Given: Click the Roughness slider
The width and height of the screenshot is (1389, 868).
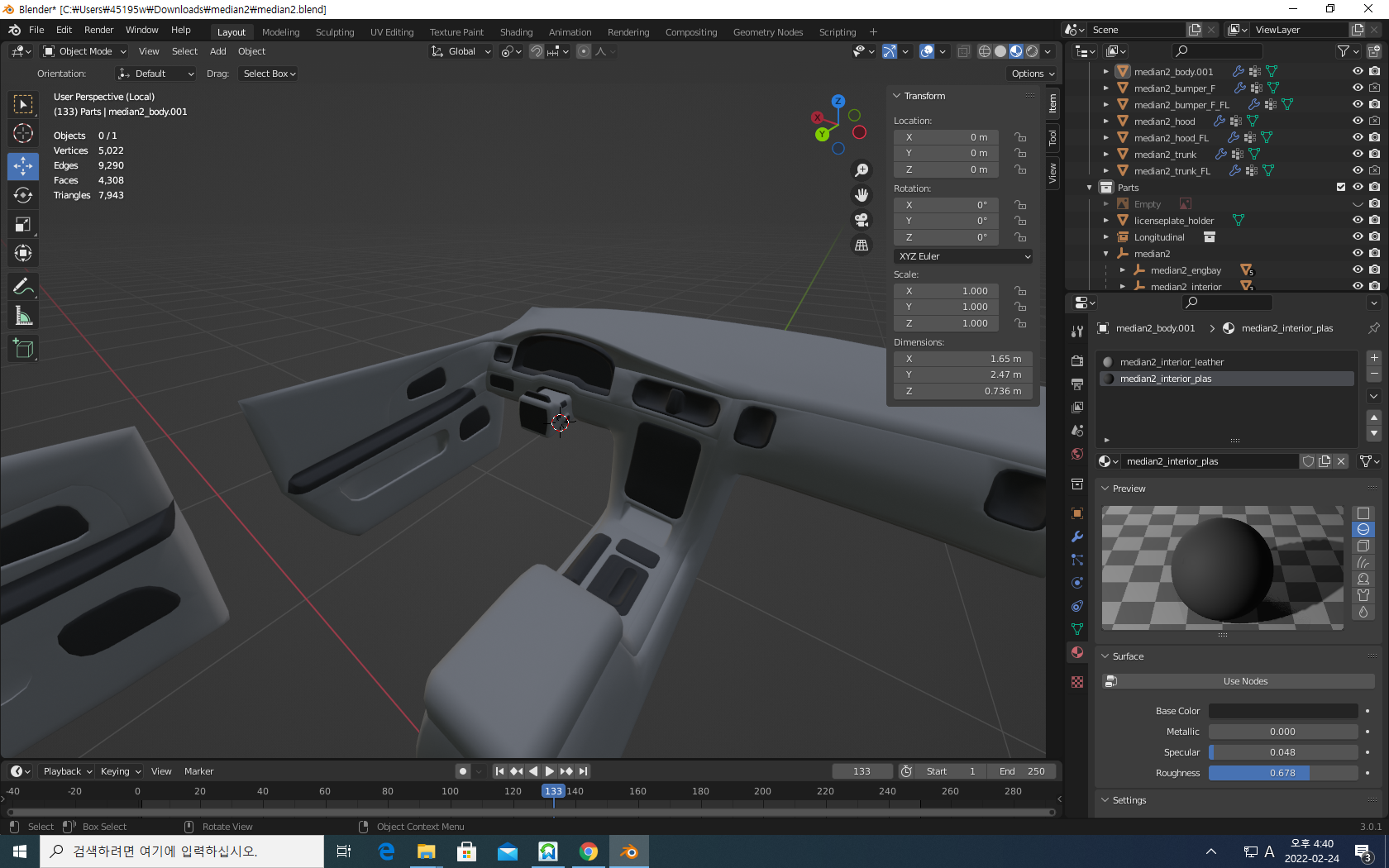Looking at the screenshot, I should coord(1282,773).
